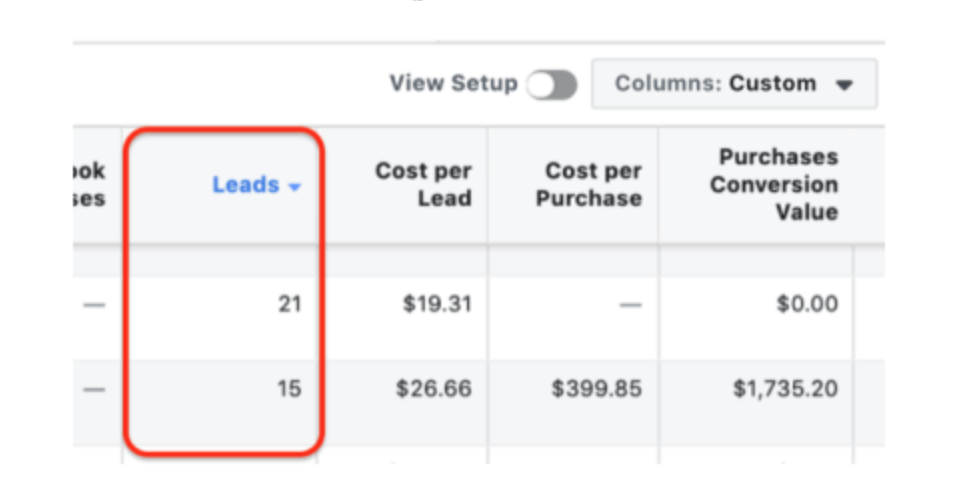Click the second row dash in leftmost column
This screenshot has height=496, width=966.
[94, 388]
